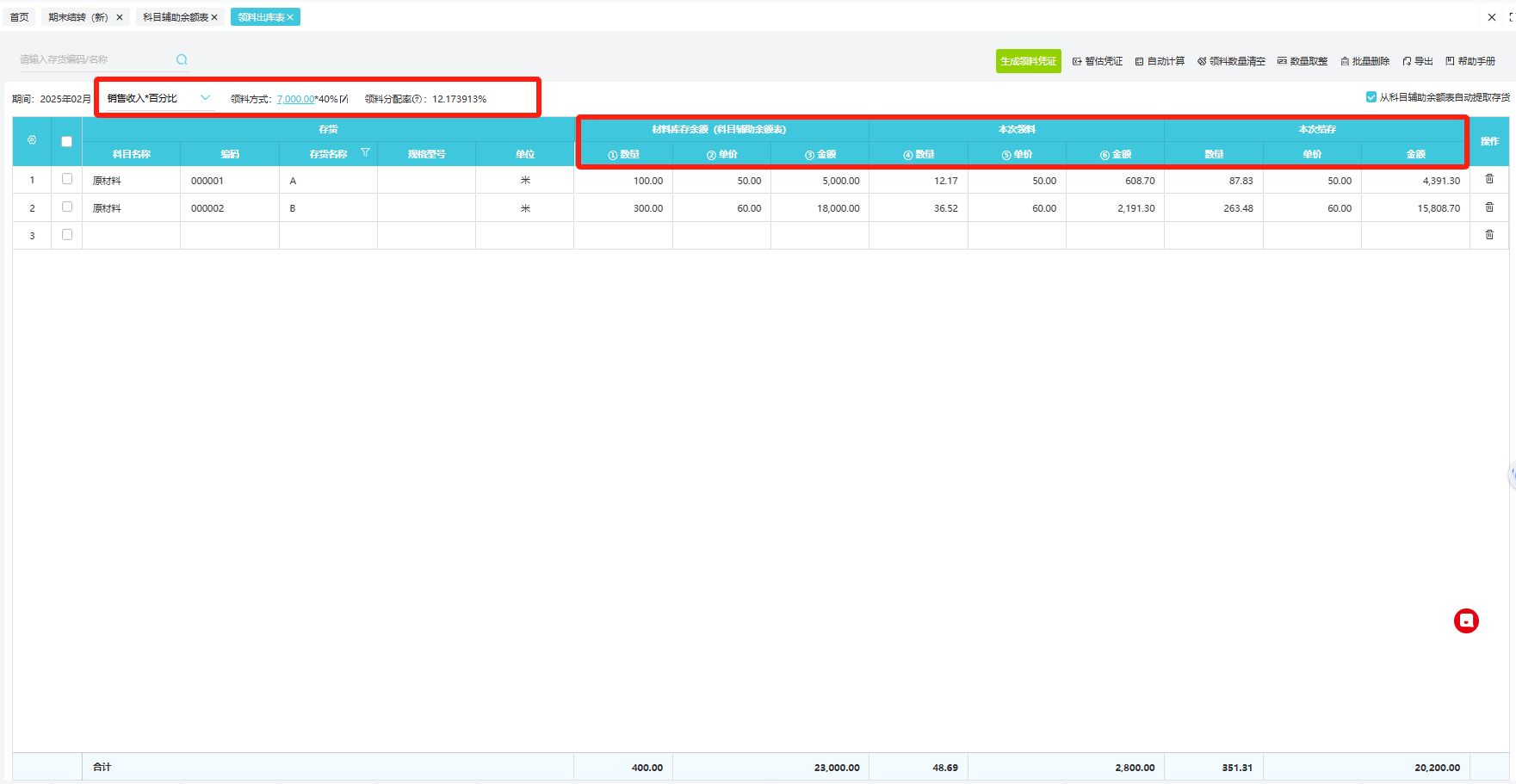Screen dimensions: 1516x784
Task: Check the box for row 1
Action: (x=67, y=179)
